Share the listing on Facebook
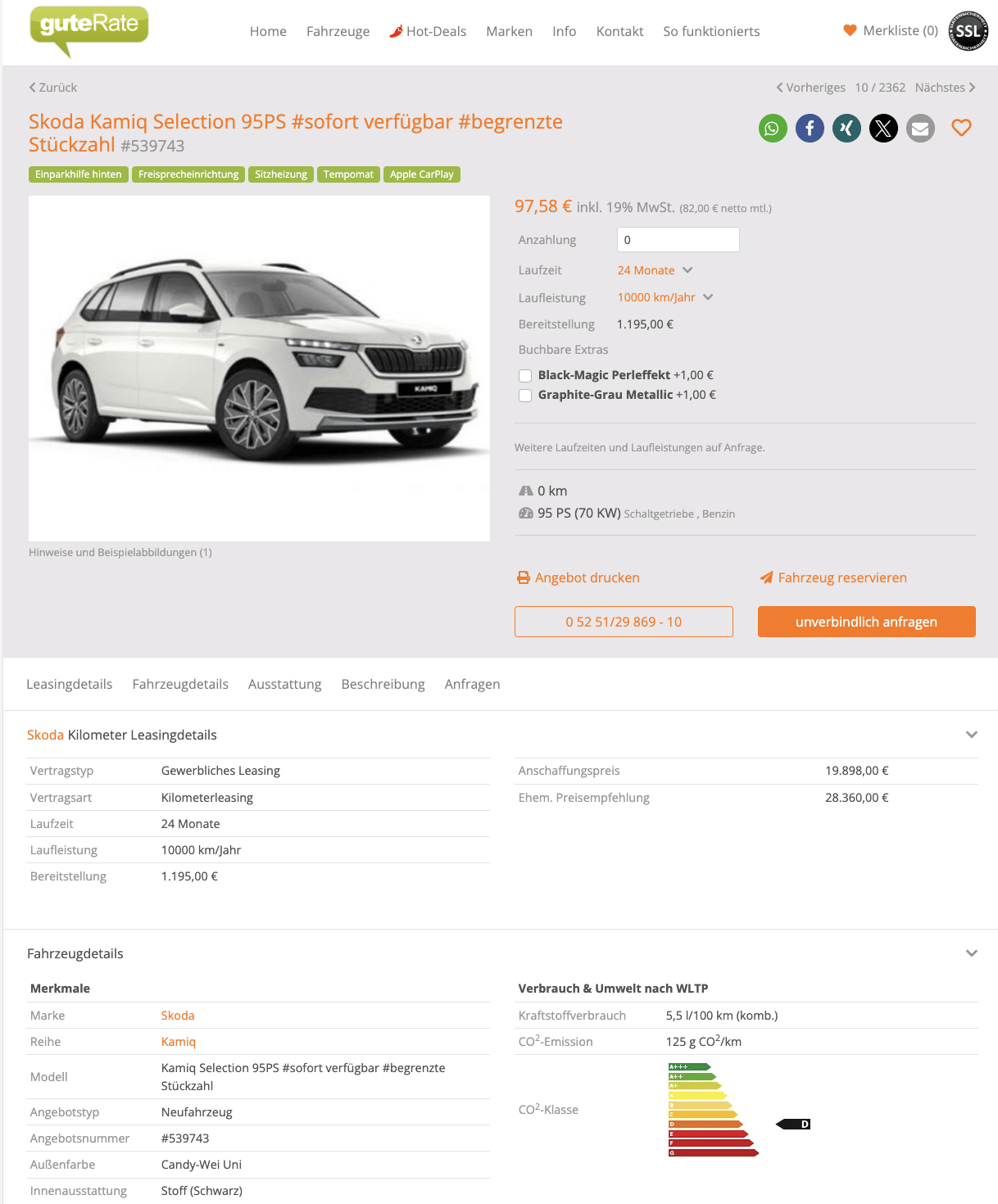Image resolution: width=998 pixels, height=1204 pixels. coord(810,129)
